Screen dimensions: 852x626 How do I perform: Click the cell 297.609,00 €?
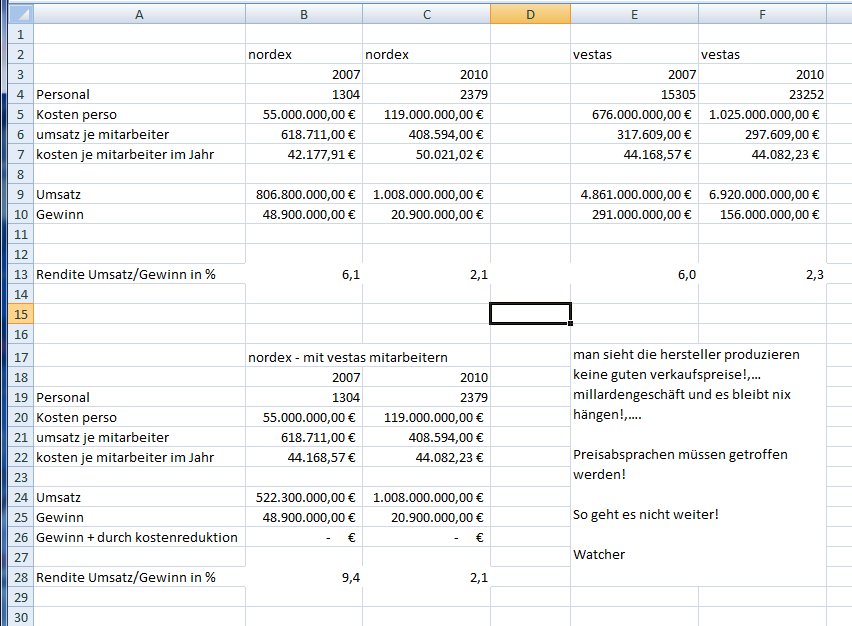click(x=762, y=134)
